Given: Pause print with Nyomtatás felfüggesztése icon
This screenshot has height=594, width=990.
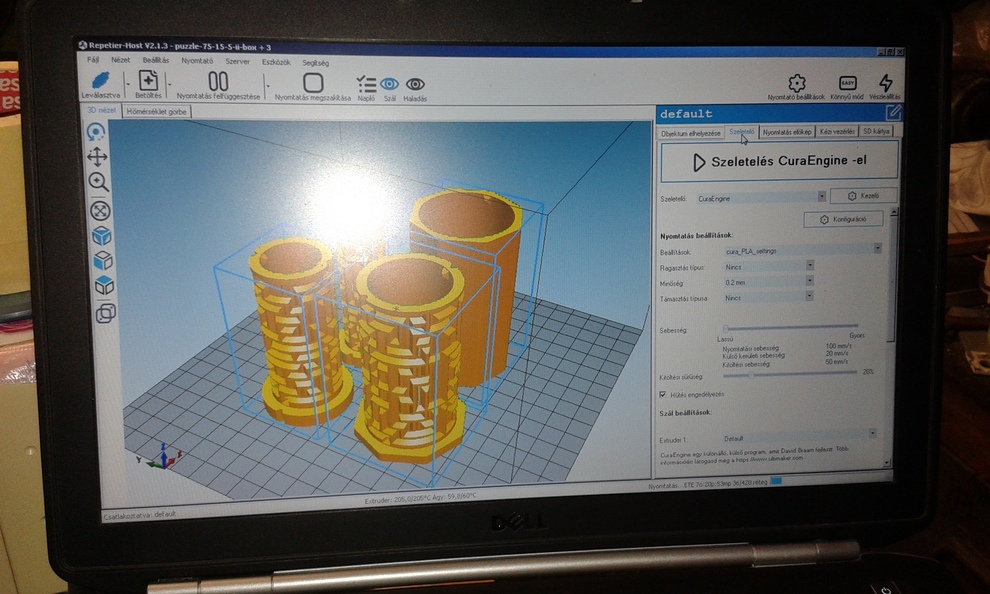Looking at the screenshot, I should pos(217,82).
